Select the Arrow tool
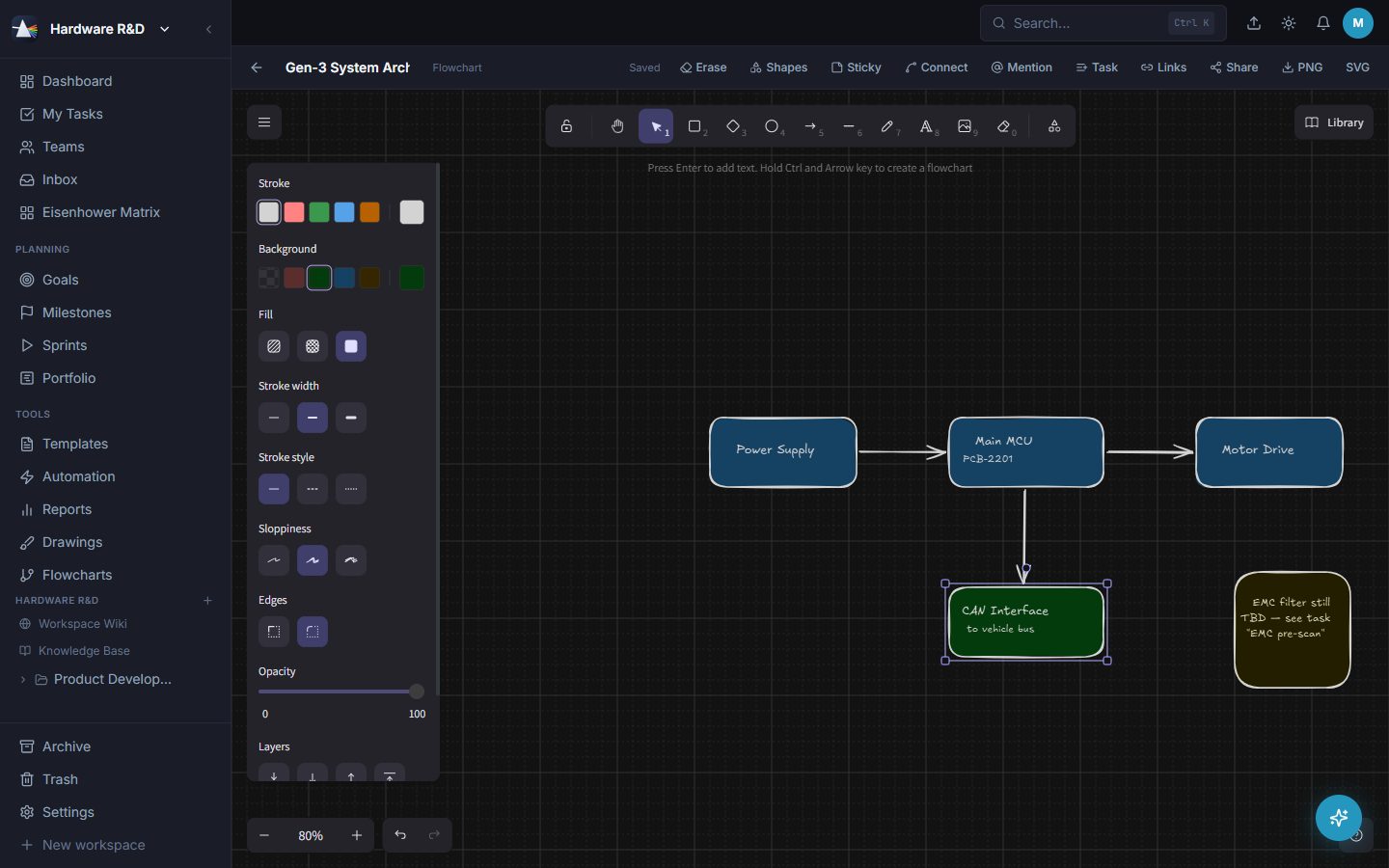The image size is (1389, 868). [x=810, y=126]
